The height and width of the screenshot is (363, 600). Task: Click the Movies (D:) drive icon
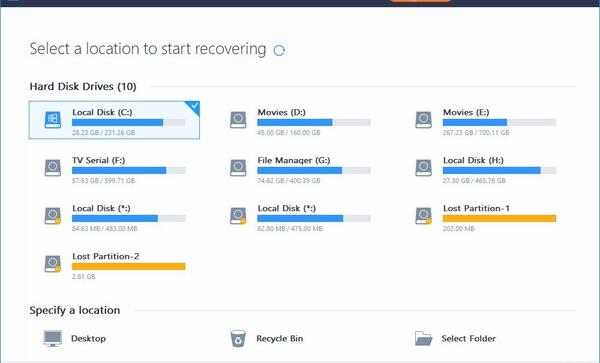coord(238,120)
